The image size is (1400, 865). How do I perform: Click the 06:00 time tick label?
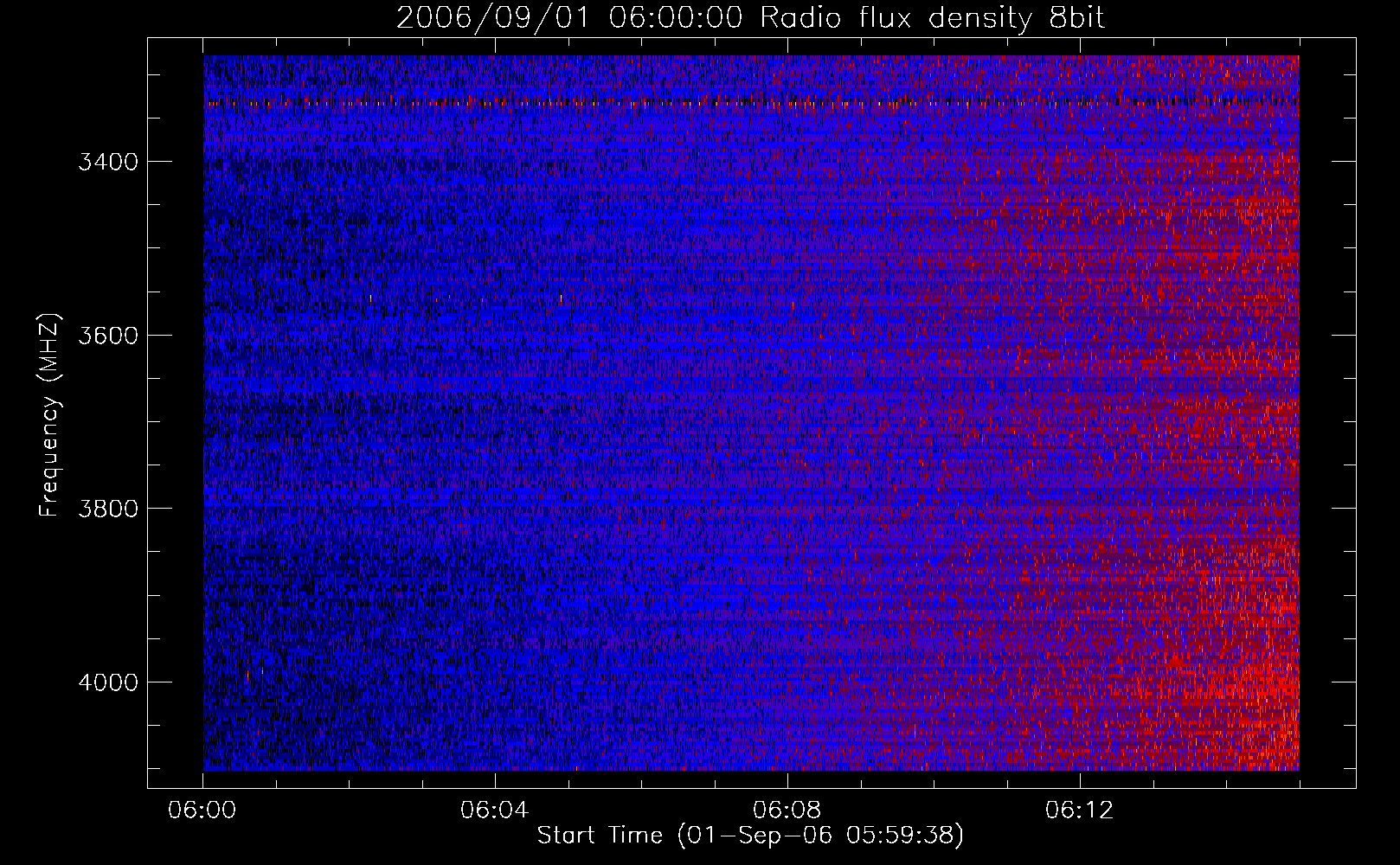coord(202,811)
